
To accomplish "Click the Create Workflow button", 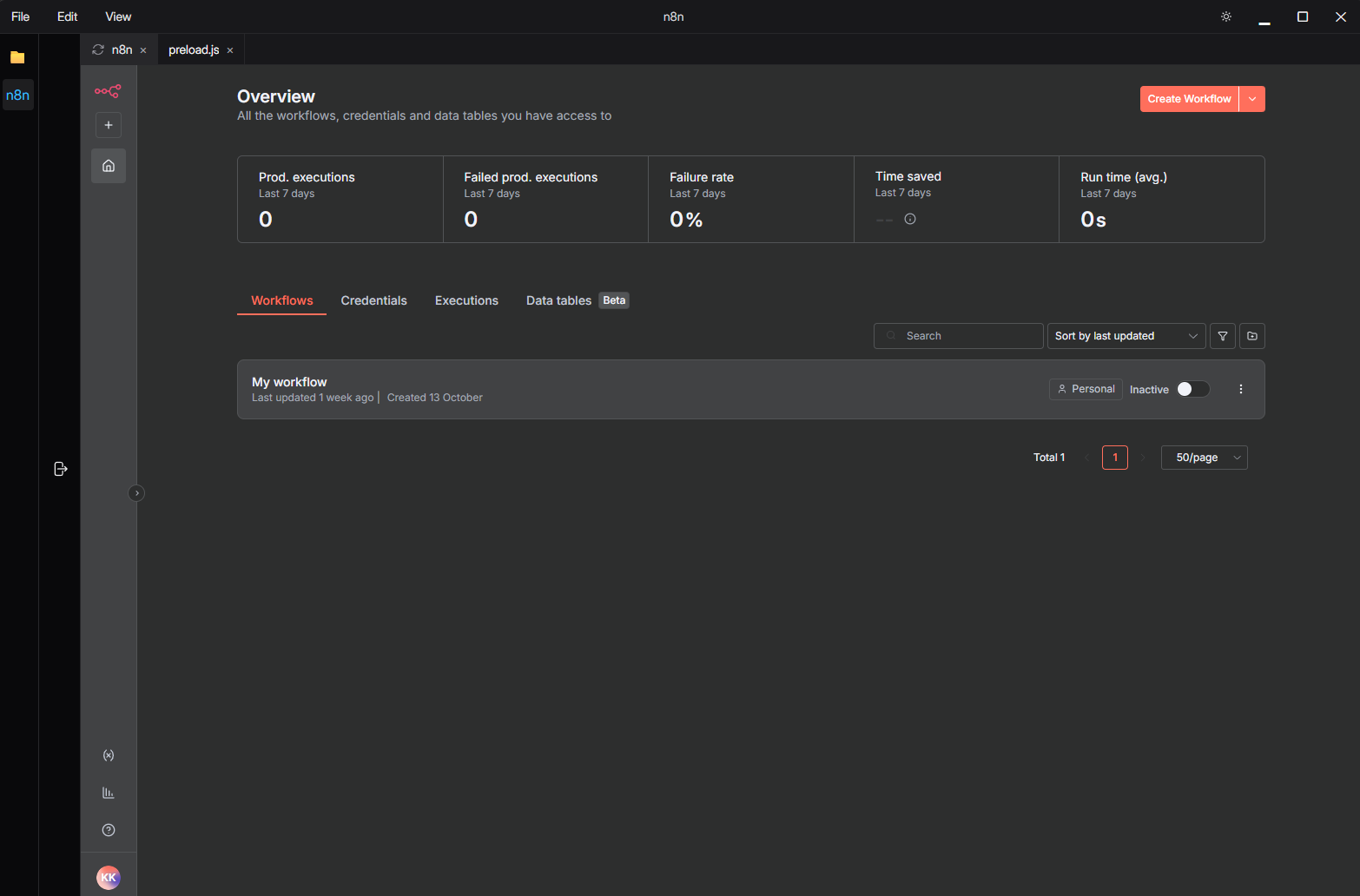I will (x=1189, y=99).
